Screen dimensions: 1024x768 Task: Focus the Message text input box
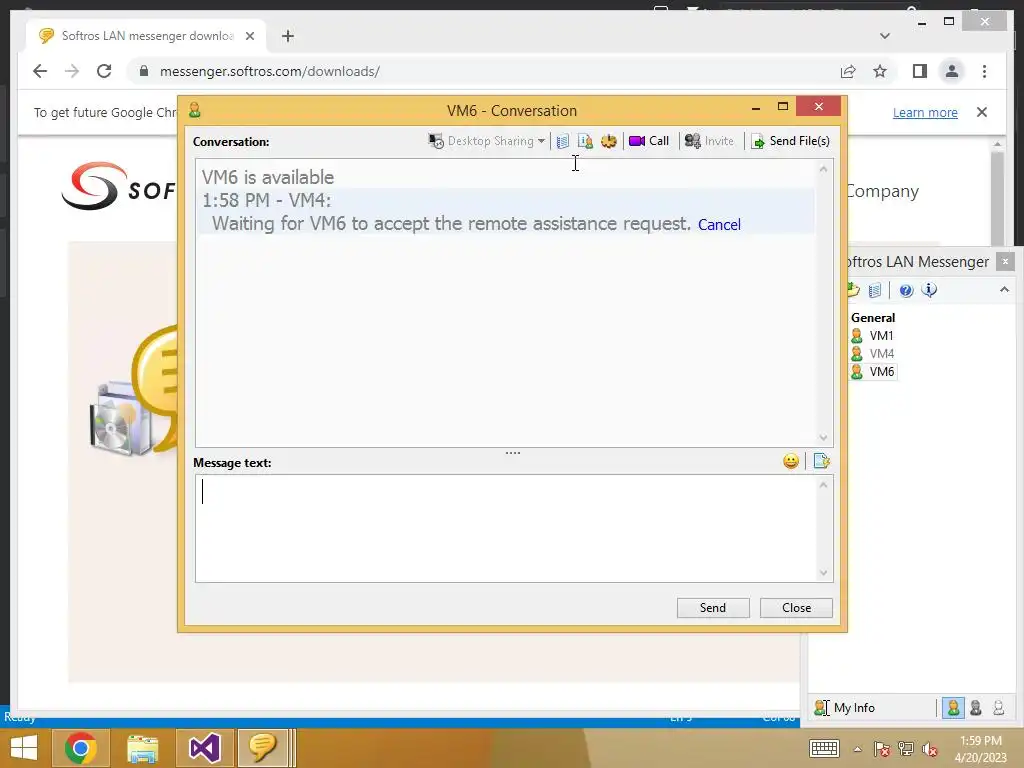[505, 528]
